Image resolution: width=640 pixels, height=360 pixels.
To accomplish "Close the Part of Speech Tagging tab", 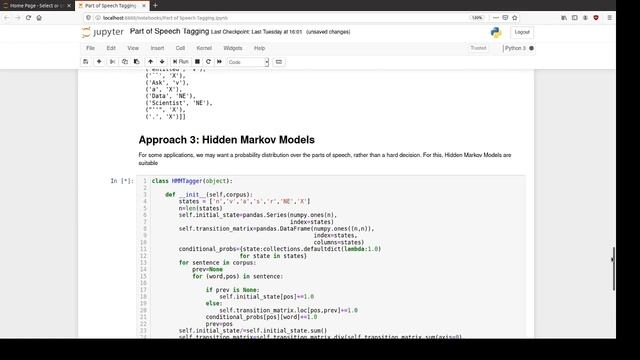I will 144,6.
